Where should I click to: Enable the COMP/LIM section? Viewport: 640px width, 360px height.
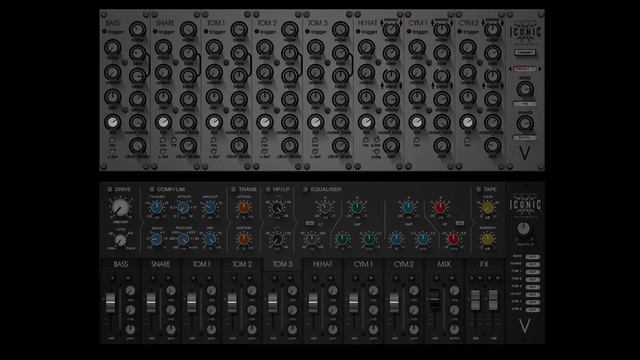point(151,189)
